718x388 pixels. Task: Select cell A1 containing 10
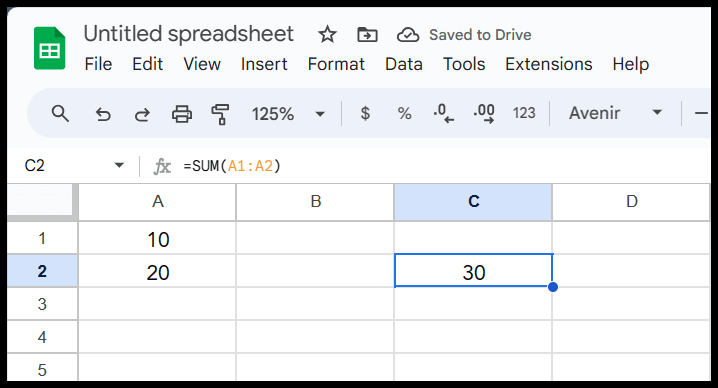157,238
